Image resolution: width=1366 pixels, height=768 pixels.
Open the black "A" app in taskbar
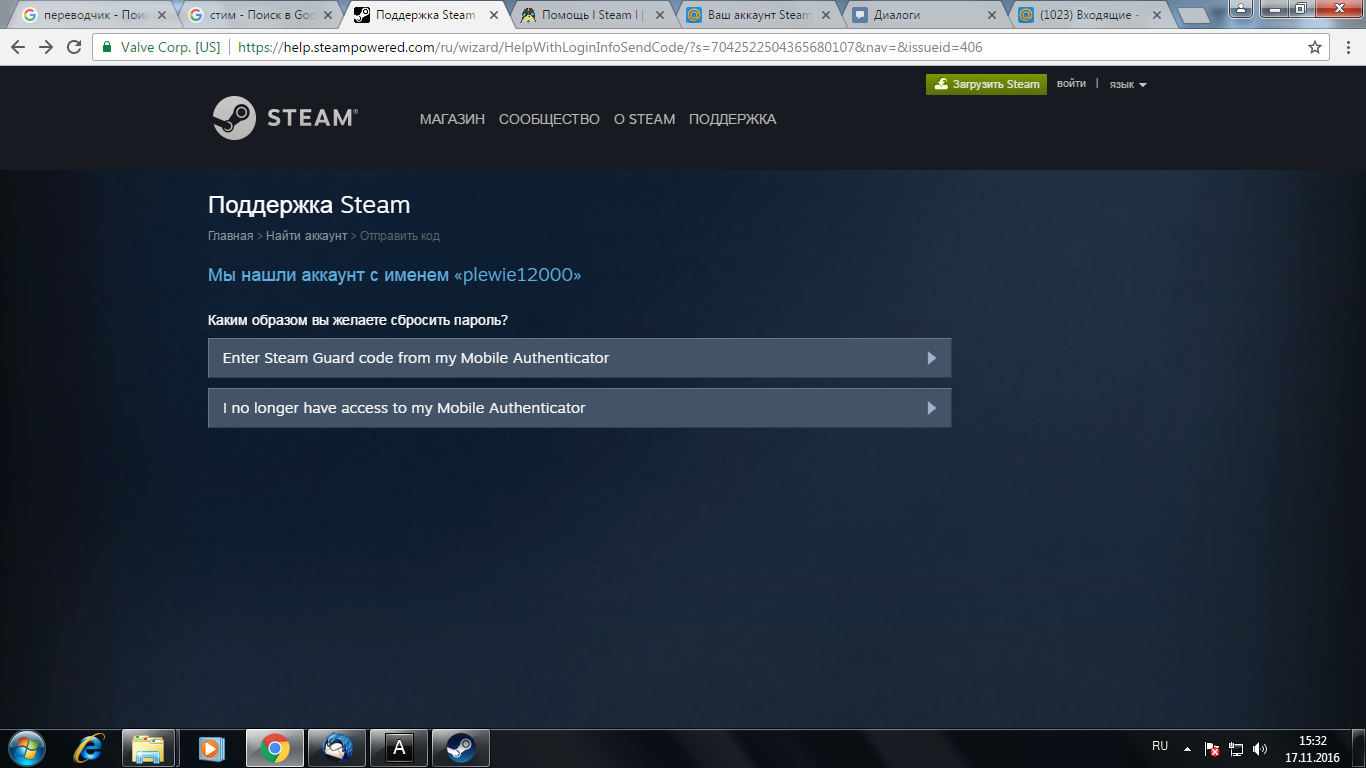(x=399, y=747)
